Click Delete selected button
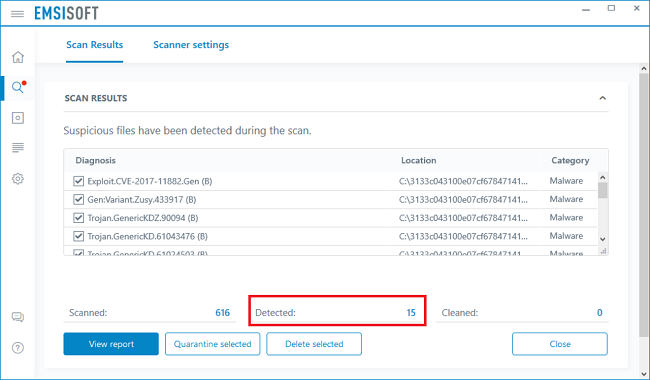This screenshot has height=380, width=650. [x=314, y=344]
